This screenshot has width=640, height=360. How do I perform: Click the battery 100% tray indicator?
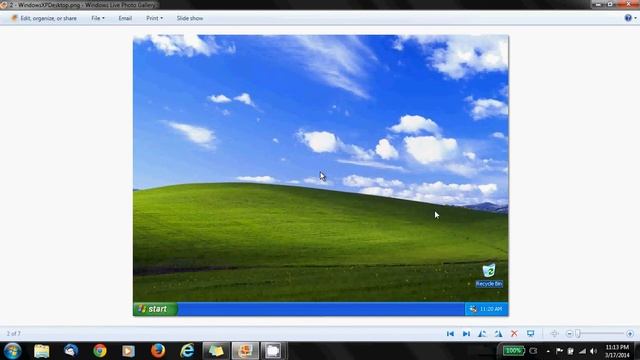tap(513, 351)
